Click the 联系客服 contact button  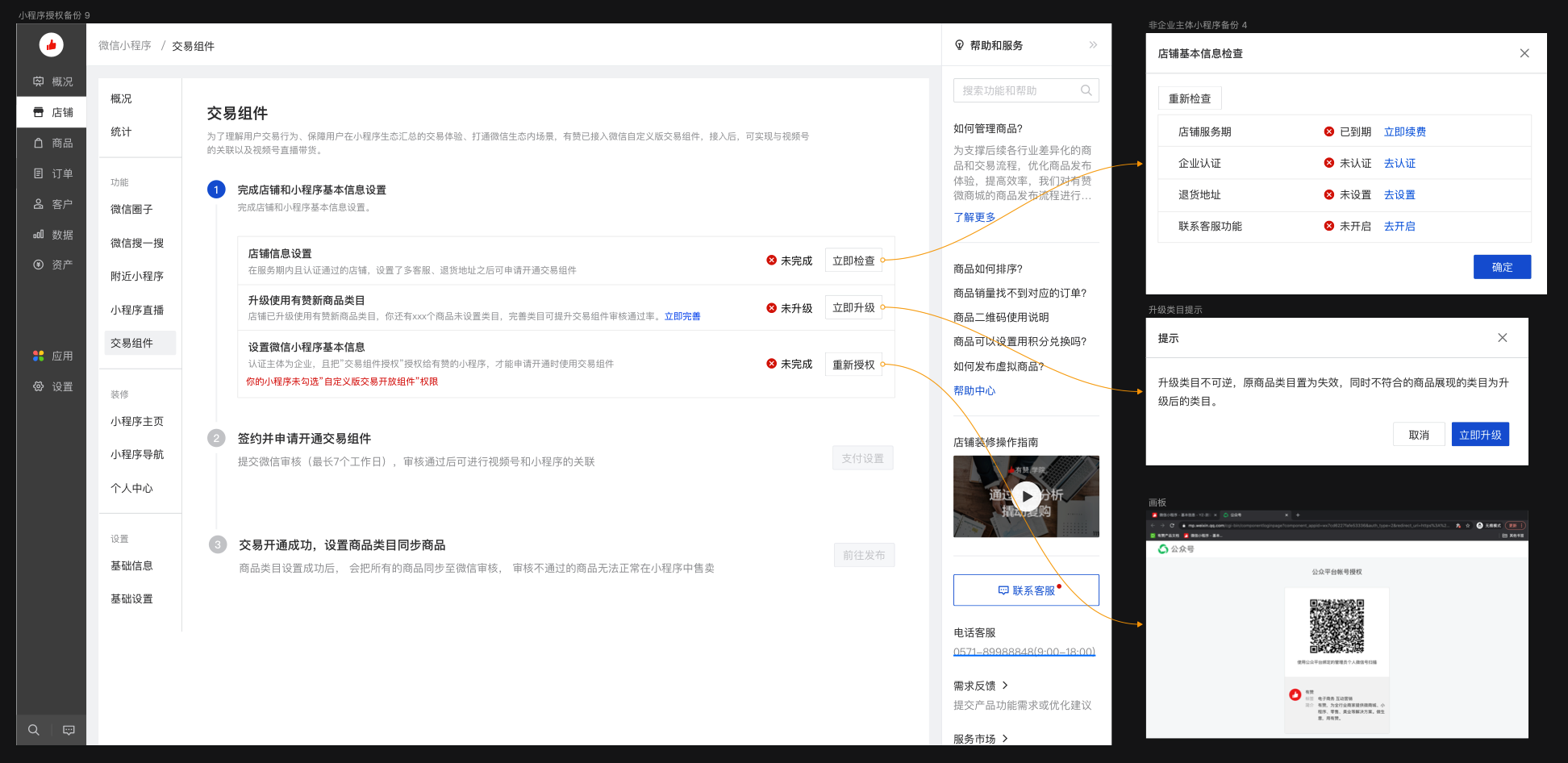[x=1026, y=590]
